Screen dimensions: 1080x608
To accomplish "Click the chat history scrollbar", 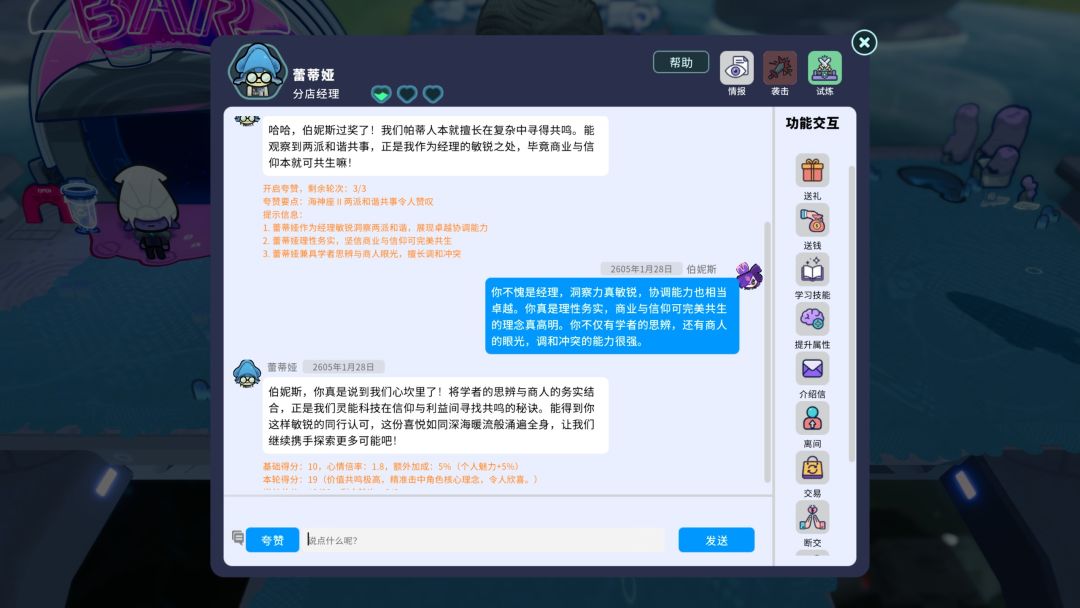I will (x=767, y=351).
